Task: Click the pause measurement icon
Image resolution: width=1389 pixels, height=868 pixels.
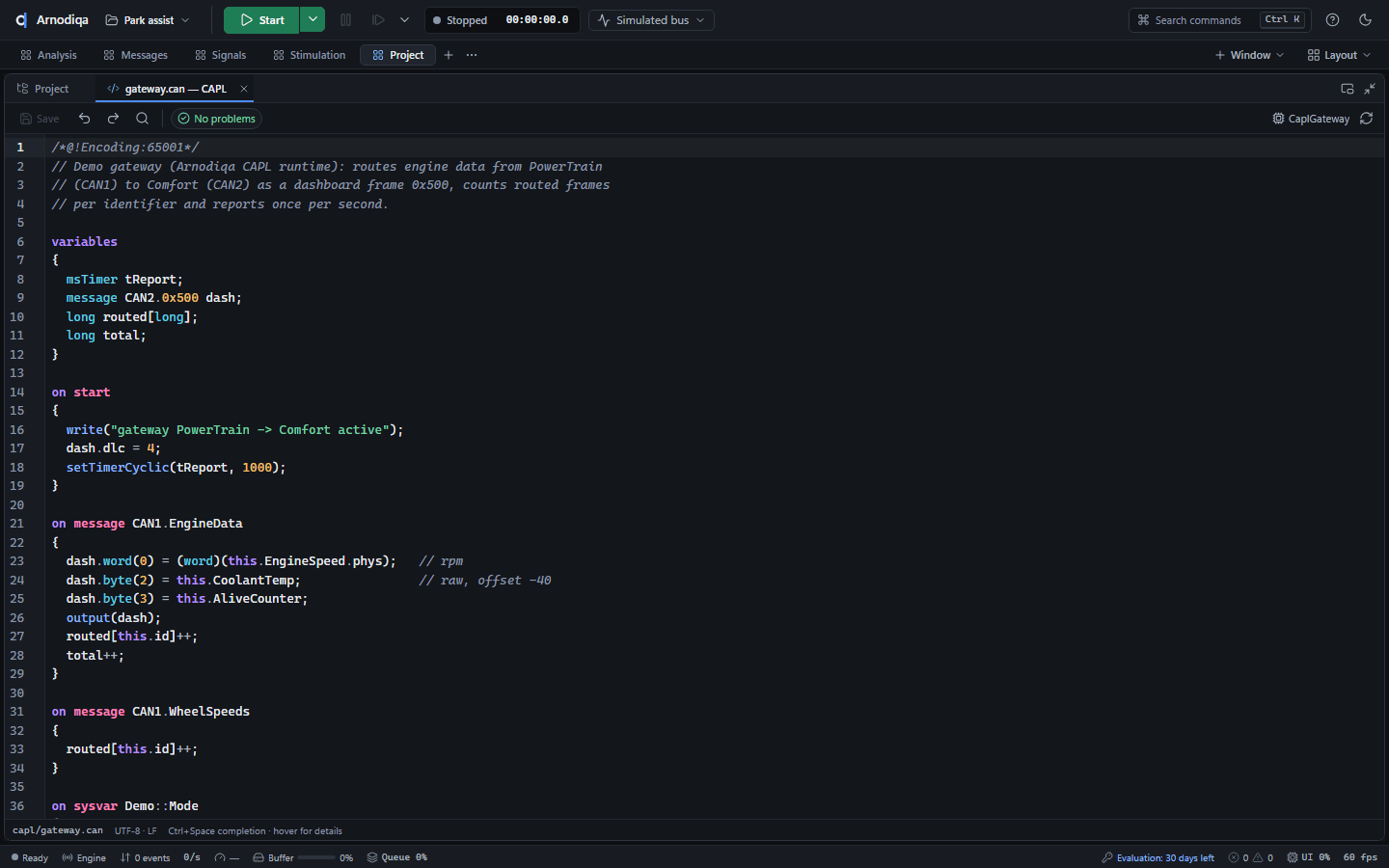Action: pos(346,20)
